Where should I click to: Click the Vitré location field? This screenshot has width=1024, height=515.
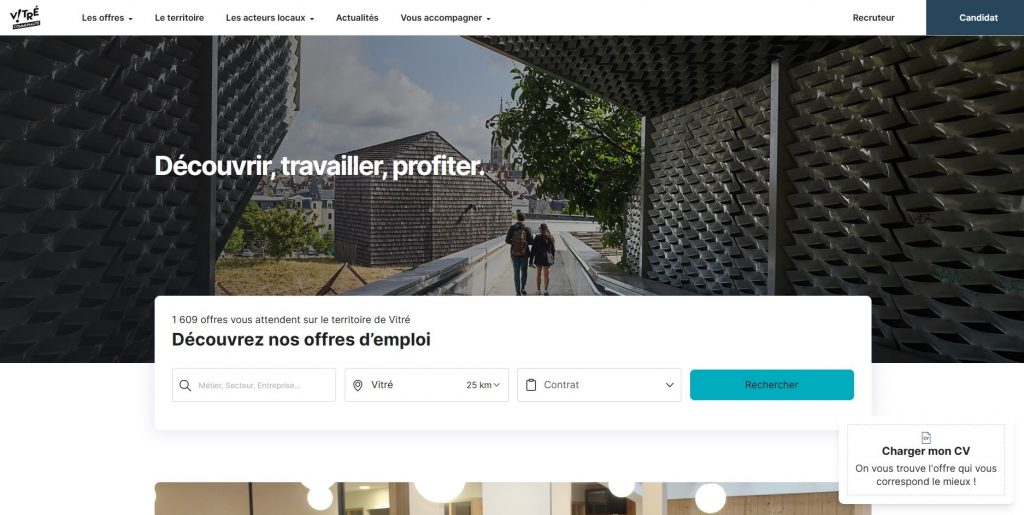click(x=426, y=385)
